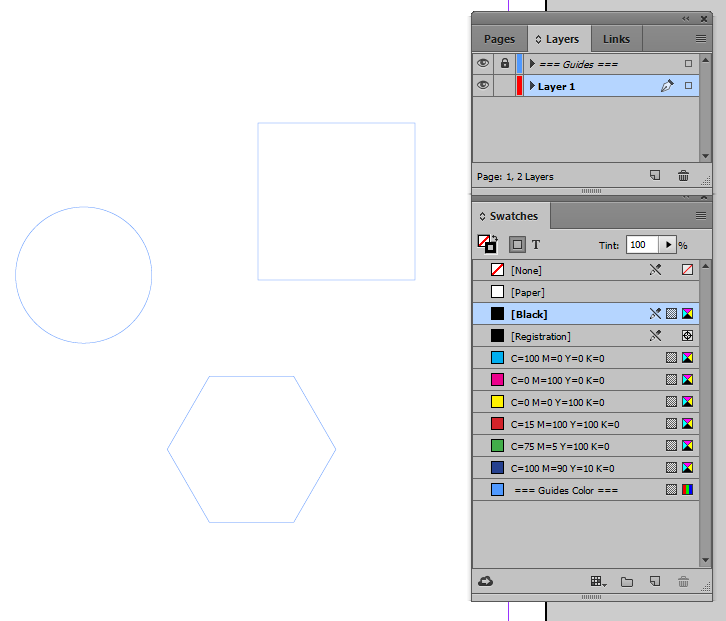
Task: Click the process color icon on cyan swatch row
Action: pos(671,358)
